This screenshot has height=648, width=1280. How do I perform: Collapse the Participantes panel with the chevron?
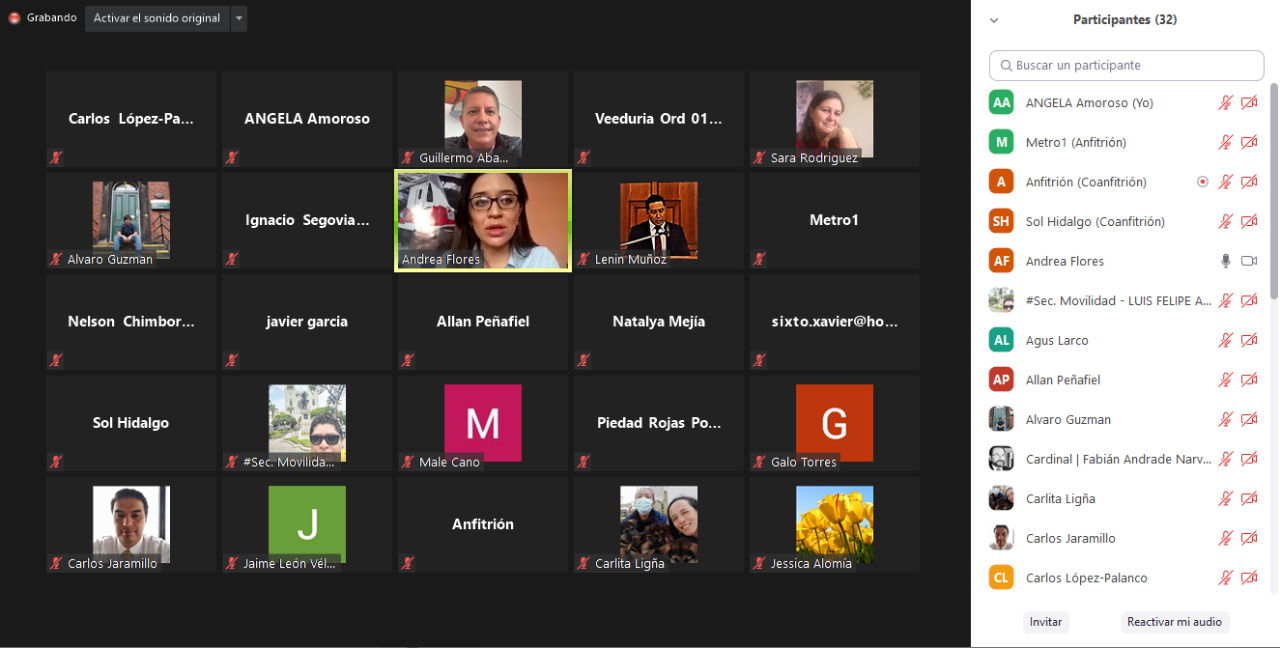(x=994, y=20)
